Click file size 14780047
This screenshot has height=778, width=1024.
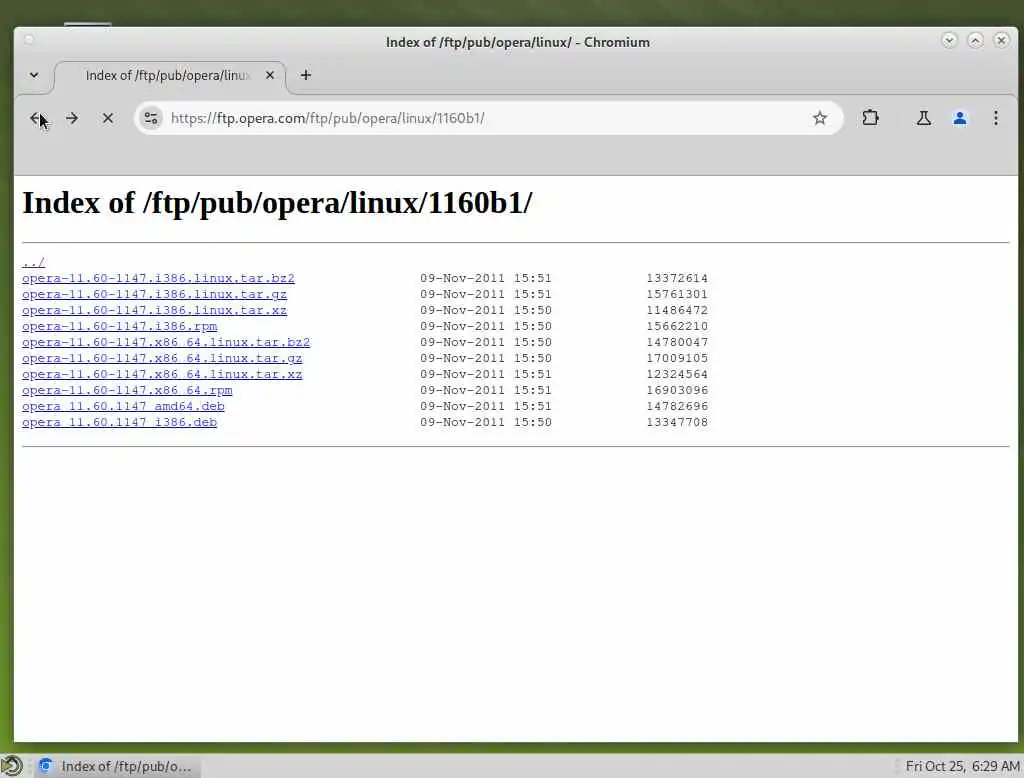677,342
